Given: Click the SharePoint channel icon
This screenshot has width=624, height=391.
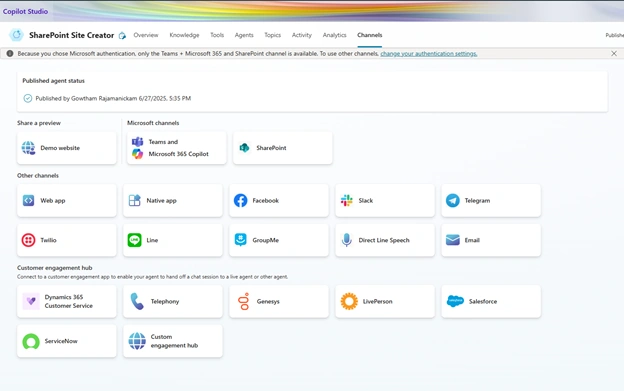Looking at the screenshot, I should pyautogui.click(x=244, y=148).
